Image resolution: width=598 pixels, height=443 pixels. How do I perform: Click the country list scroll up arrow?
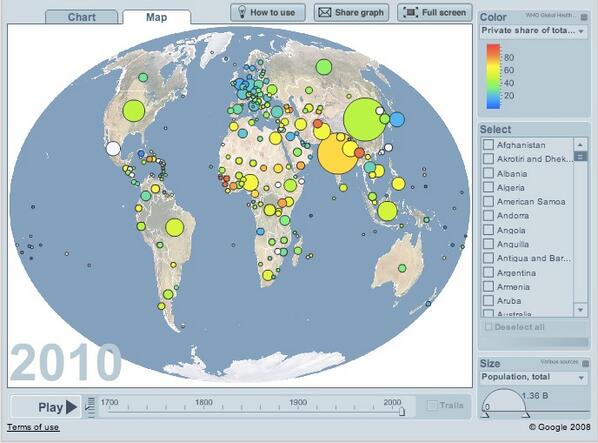(x=580, y=144)
